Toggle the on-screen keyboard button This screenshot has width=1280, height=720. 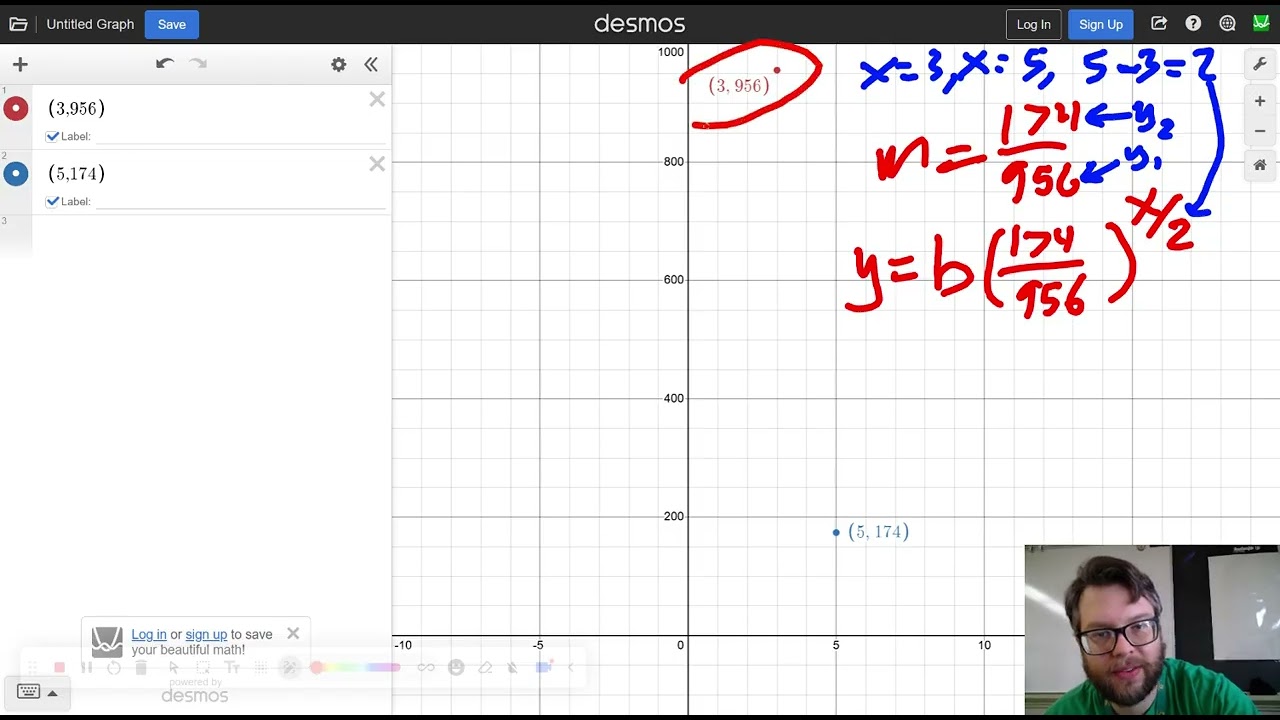[28, 692]
